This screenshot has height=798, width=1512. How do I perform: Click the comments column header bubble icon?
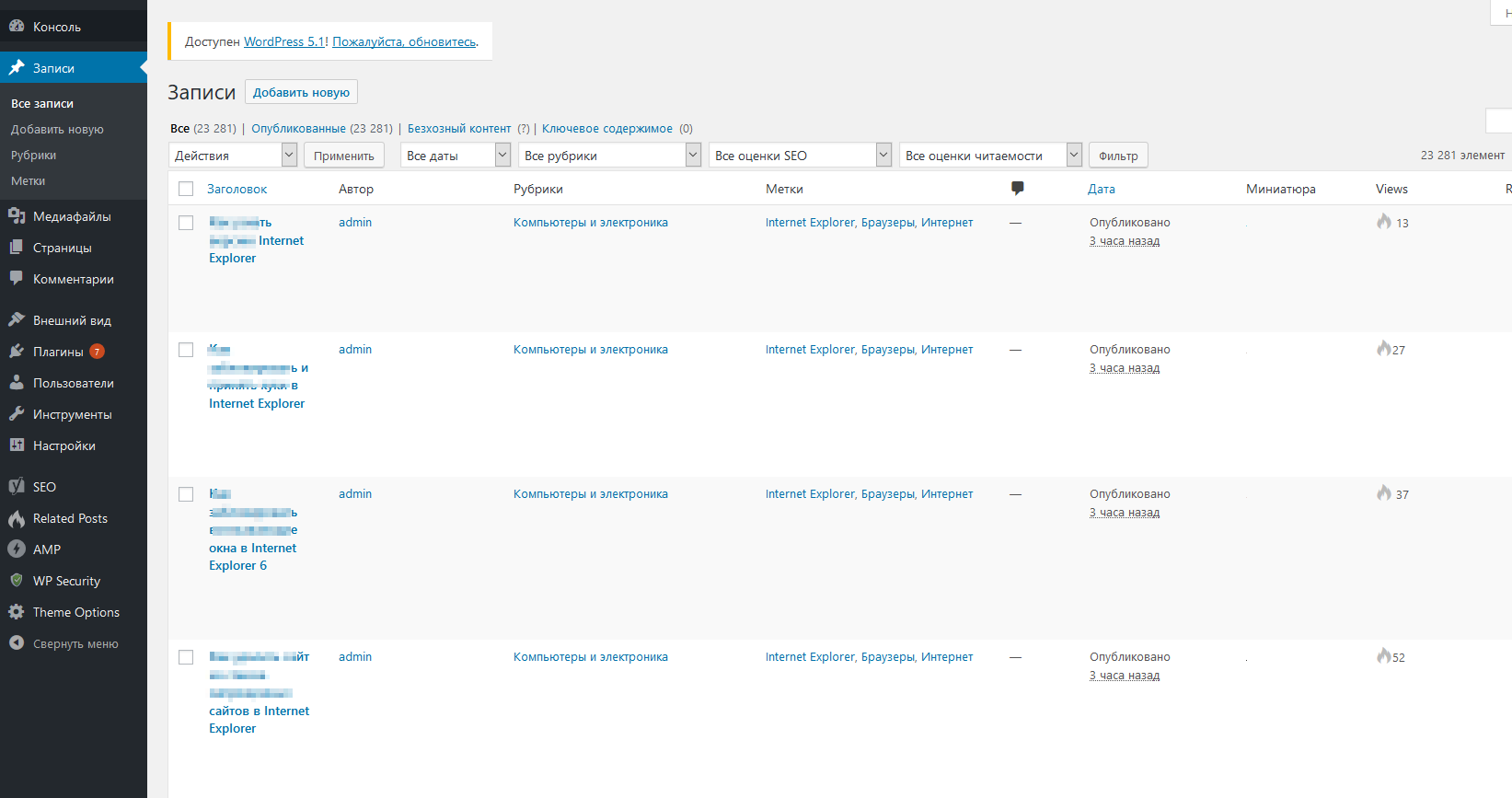pos(1017,189)
